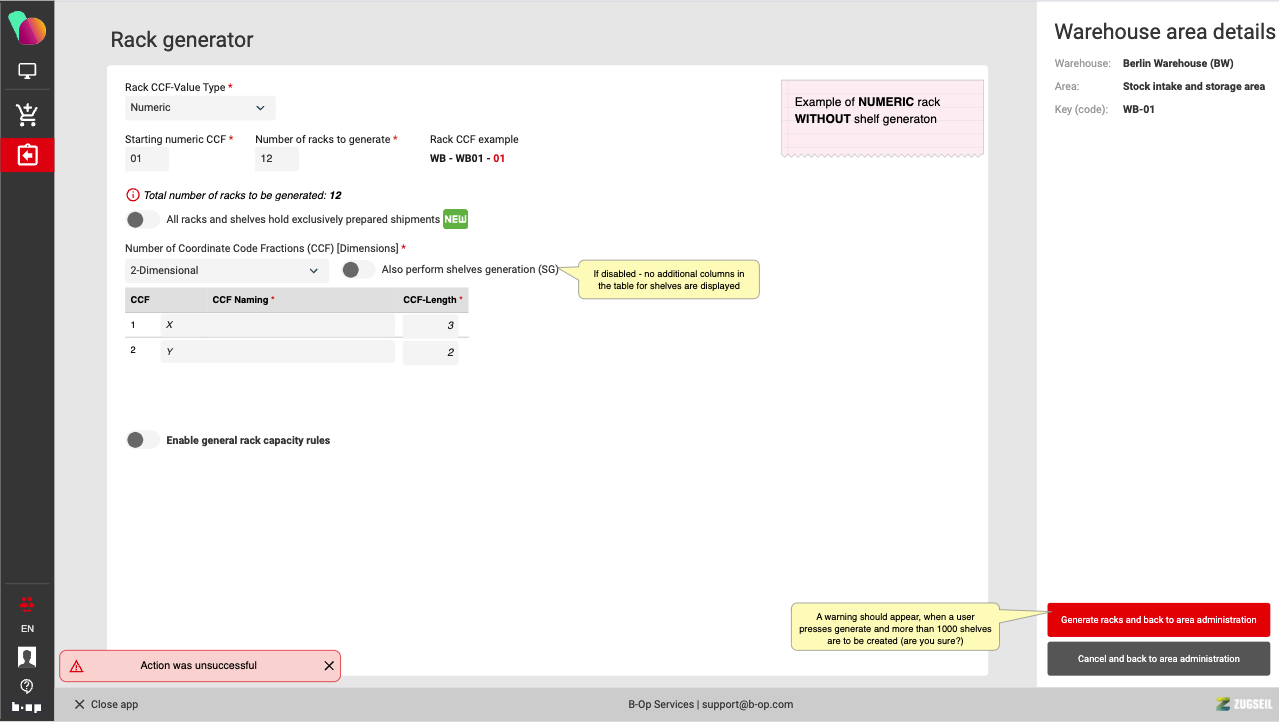Dismiss the 'Action was unsuccessful' notification
Image resolution: width=1279 pixels, height=722 pixels.
(329, 666)
